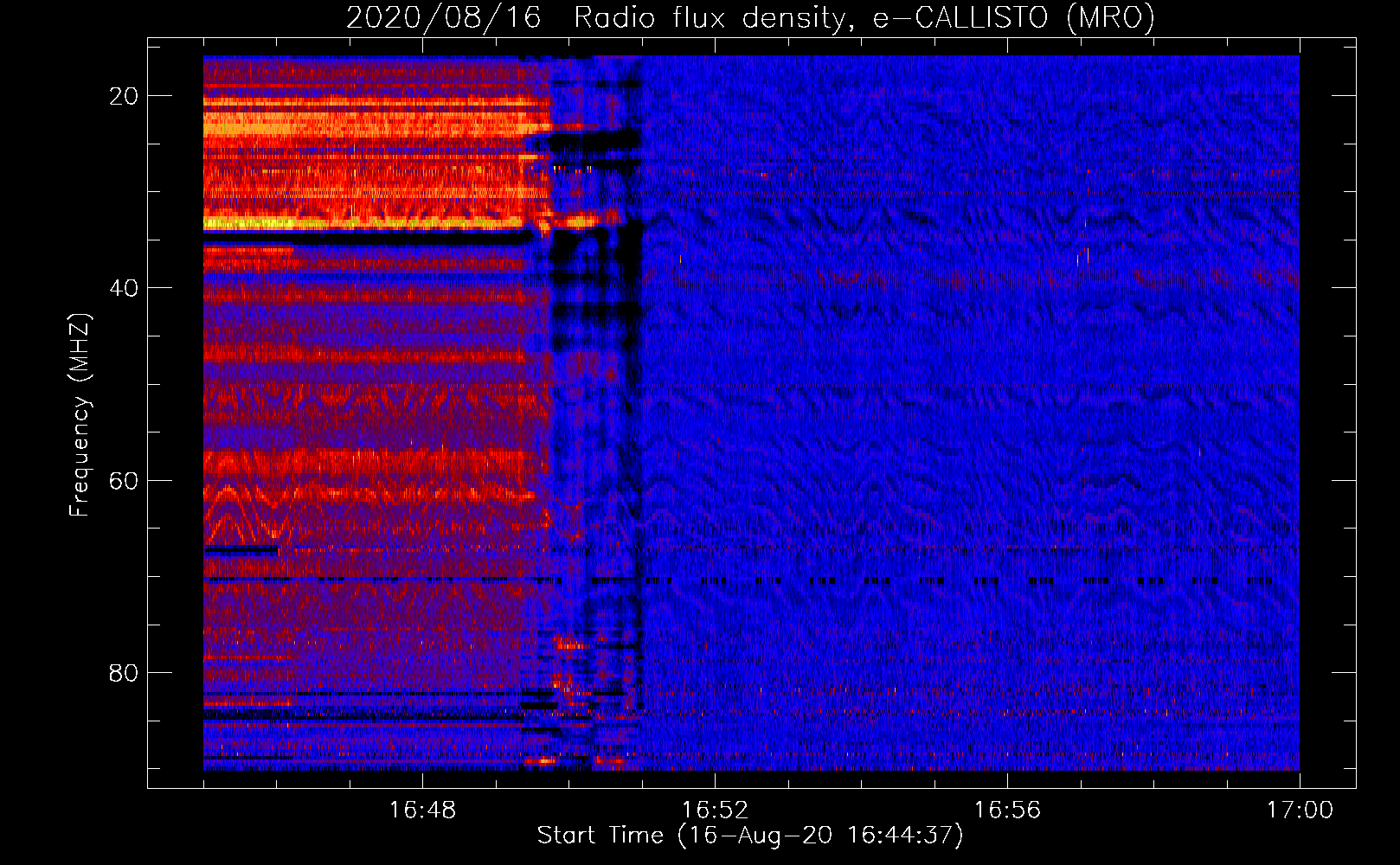Select the 'Frequency (MHZ)' axis label
1400x865 pixels.
[x=80, y=416]
